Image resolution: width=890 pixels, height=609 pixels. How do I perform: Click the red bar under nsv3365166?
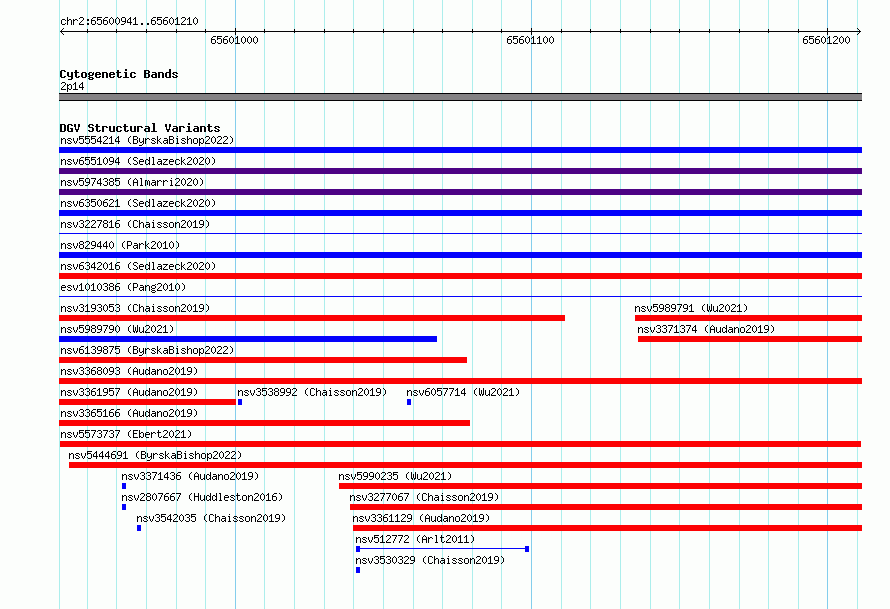265,423
